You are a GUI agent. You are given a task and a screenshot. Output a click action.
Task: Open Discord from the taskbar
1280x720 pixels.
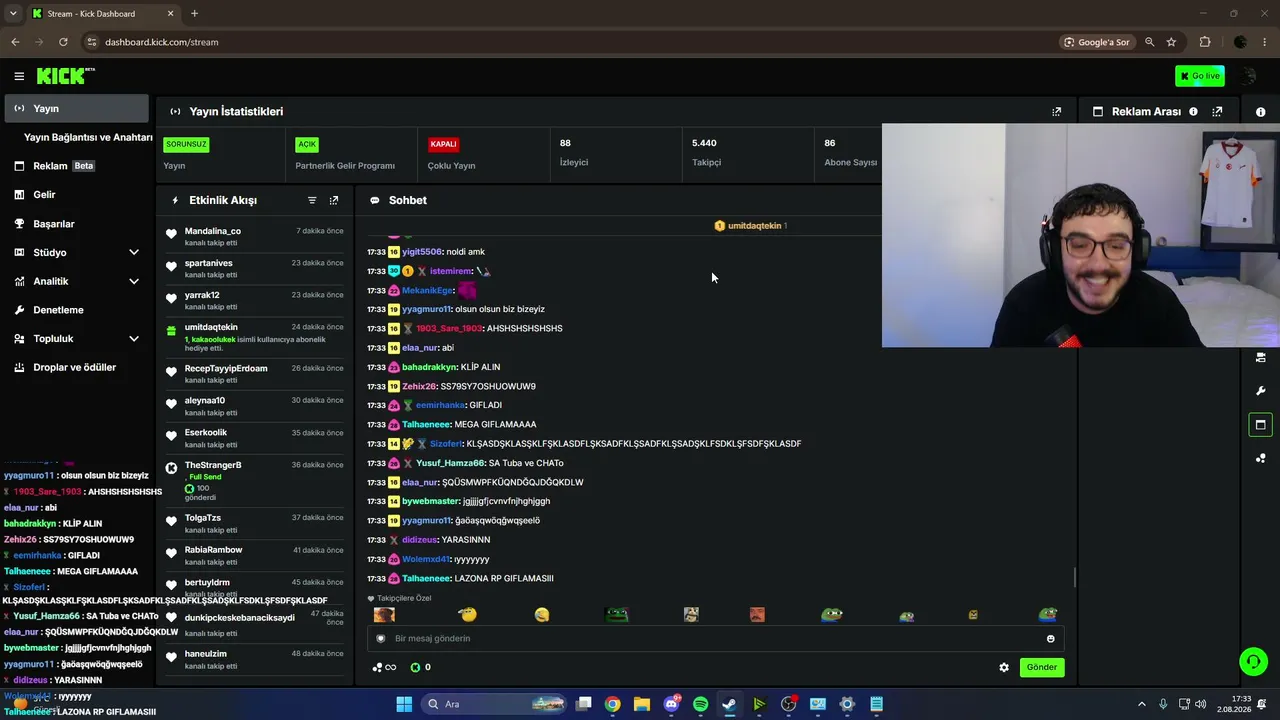coord(671,704)
